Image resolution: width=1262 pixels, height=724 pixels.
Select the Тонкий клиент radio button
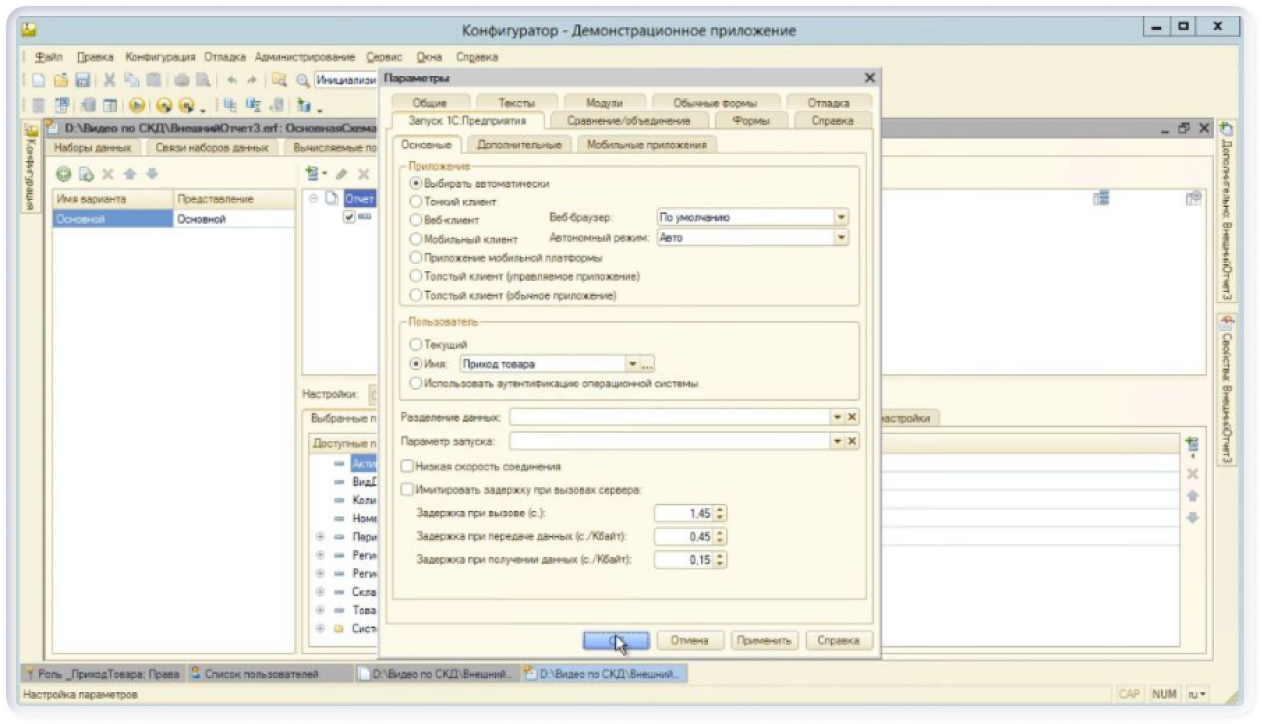[x=416, y=202]
